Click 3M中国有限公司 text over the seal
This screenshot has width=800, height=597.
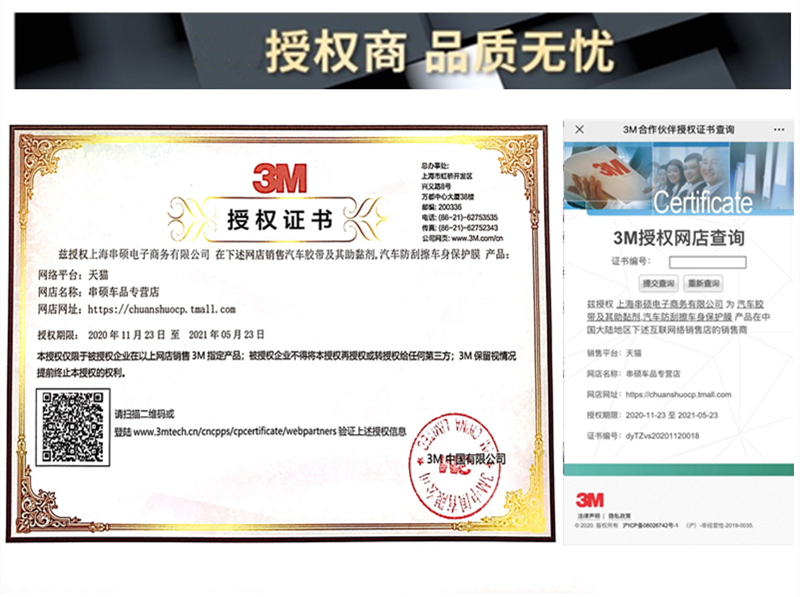(x=466, y=459)
